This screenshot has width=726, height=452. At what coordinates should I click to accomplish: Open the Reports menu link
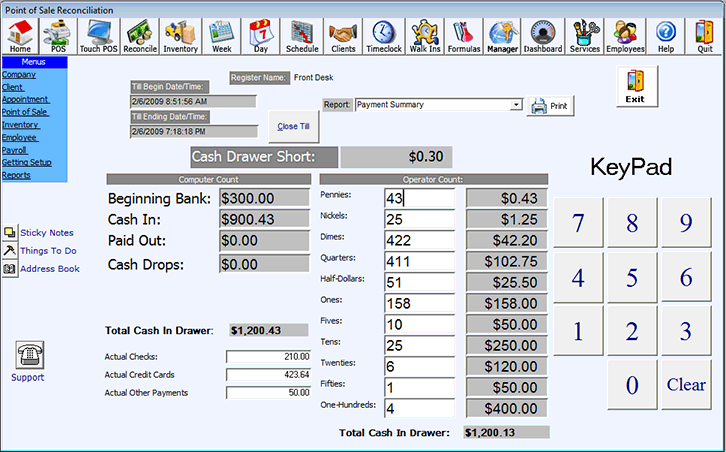pyautogui.click(x=16, y=175)
